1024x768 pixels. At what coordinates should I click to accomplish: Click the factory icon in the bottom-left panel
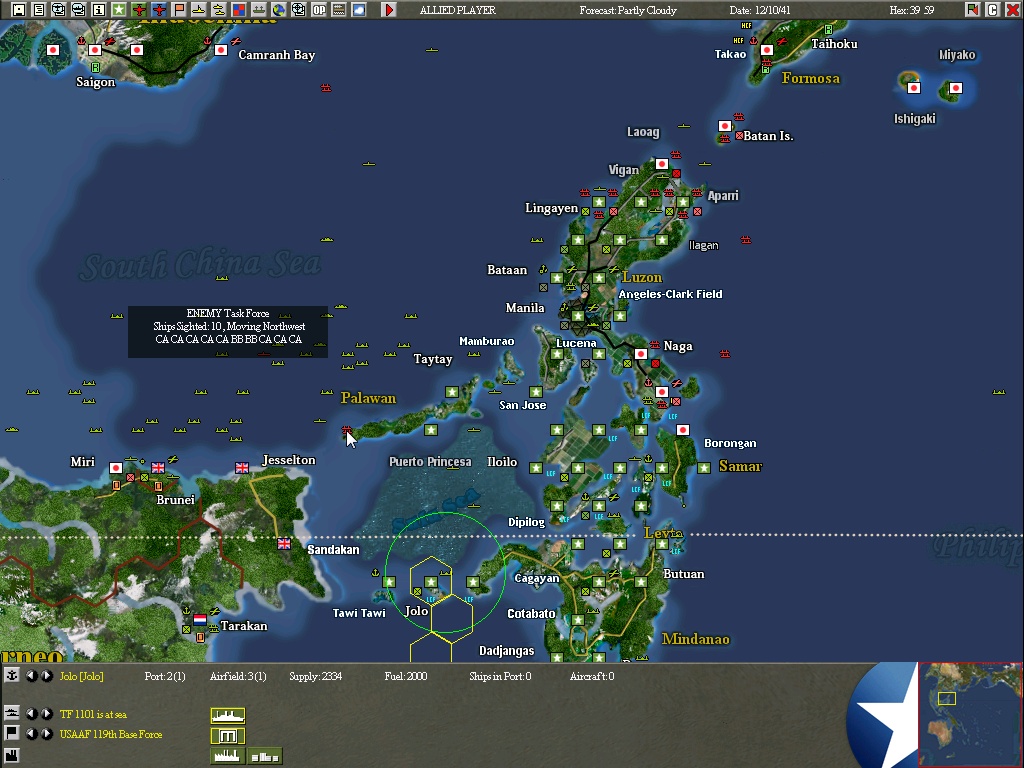point(12,756)
